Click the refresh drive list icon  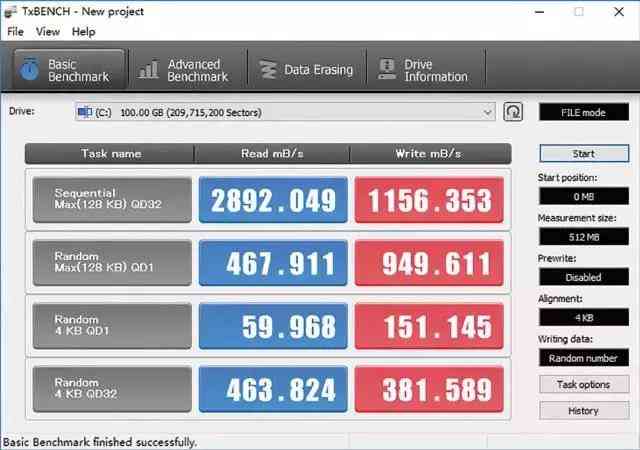coord(513,112)
